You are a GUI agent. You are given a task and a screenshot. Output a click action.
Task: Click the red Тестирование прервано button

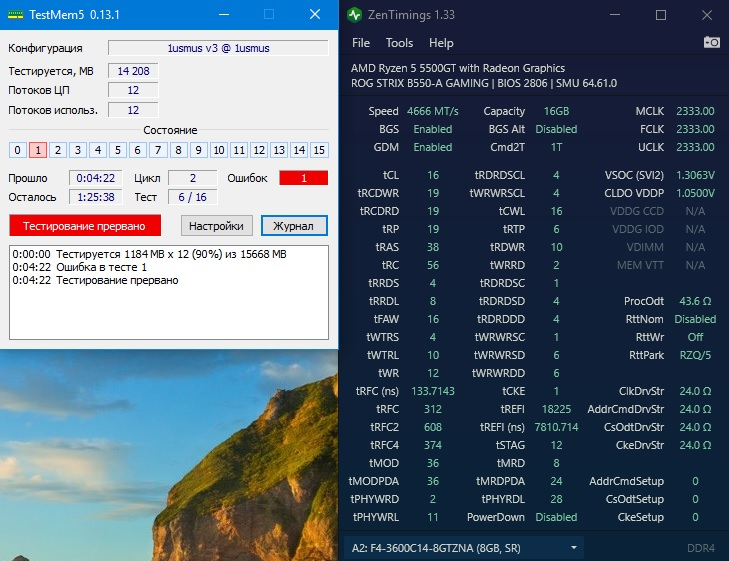tap(85, 226)
